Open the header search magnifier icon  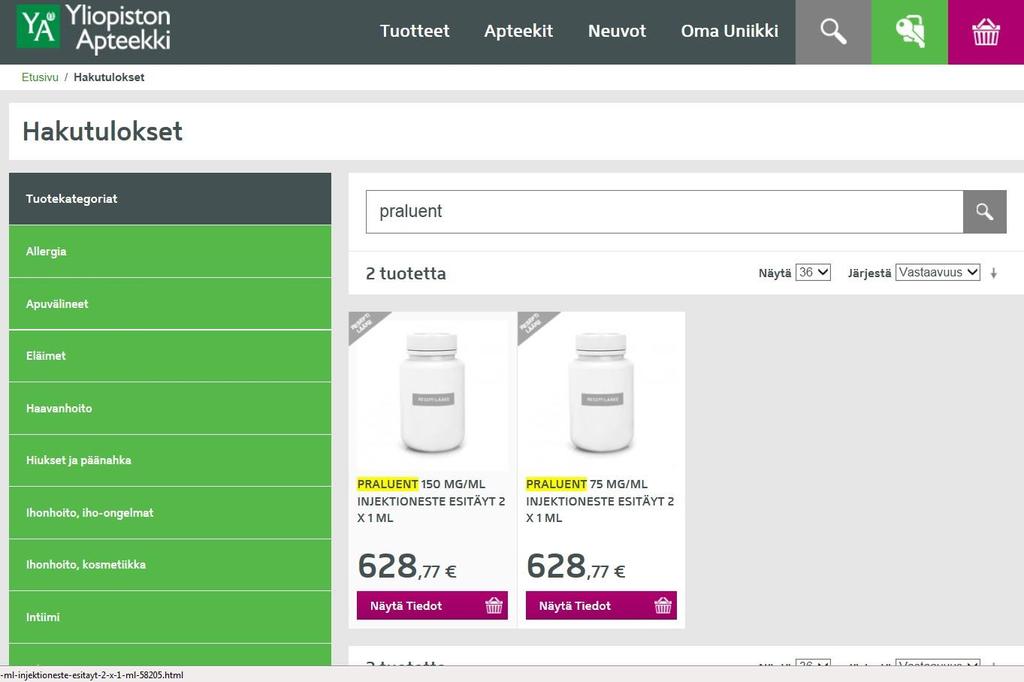point(833,31)
